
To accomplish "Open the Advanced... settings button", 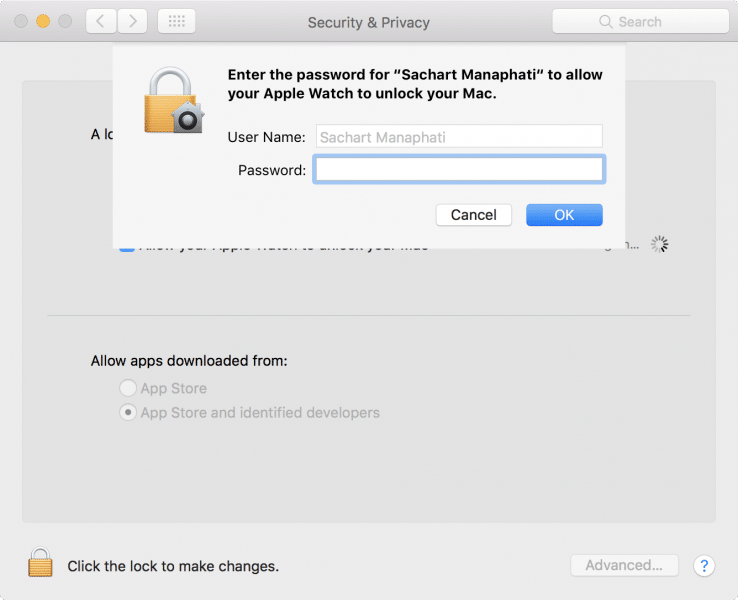I will (624, 565).
